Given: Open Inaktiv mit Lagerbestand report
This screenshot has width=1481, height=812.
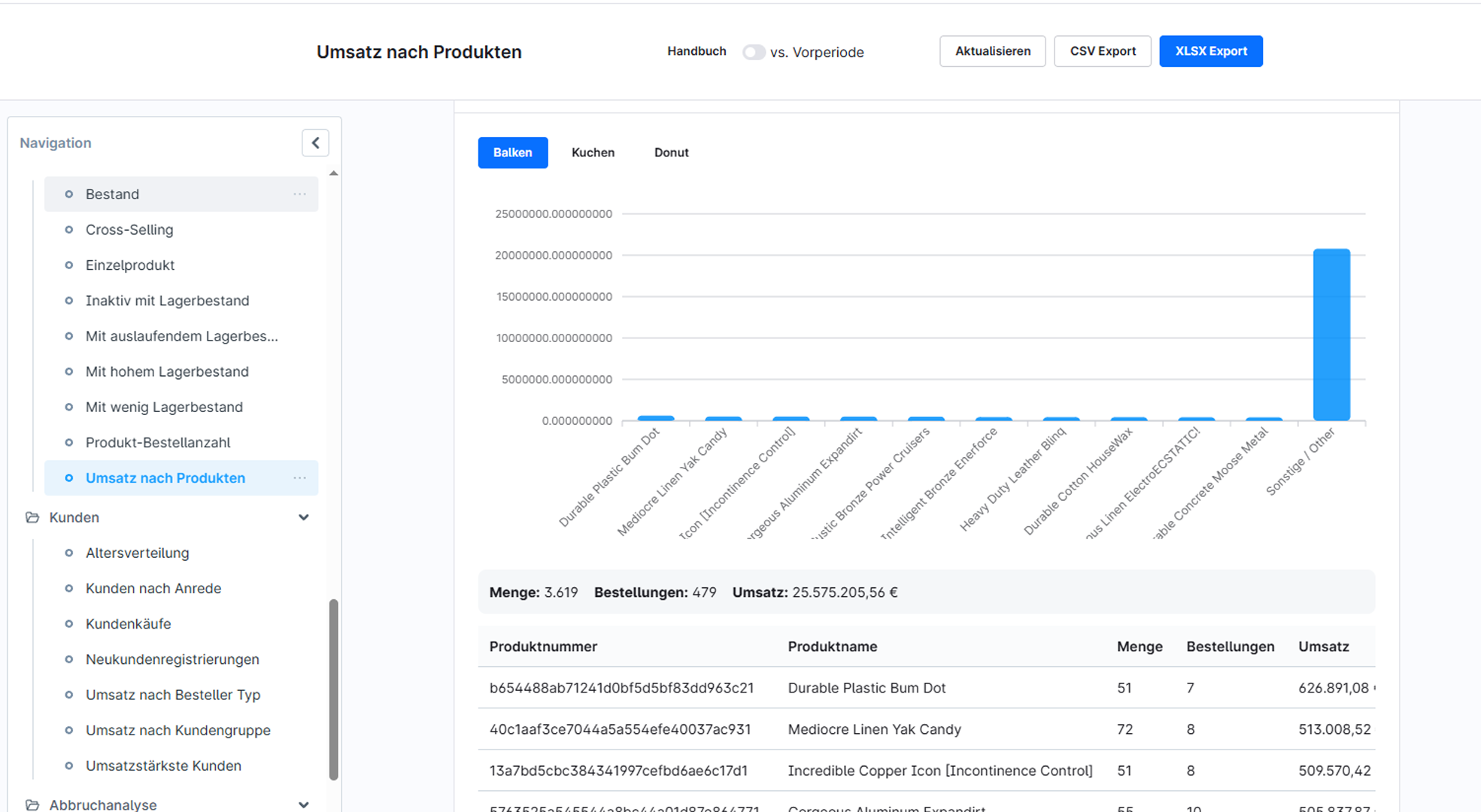Looking at the screenshot, I should [181, 301].
